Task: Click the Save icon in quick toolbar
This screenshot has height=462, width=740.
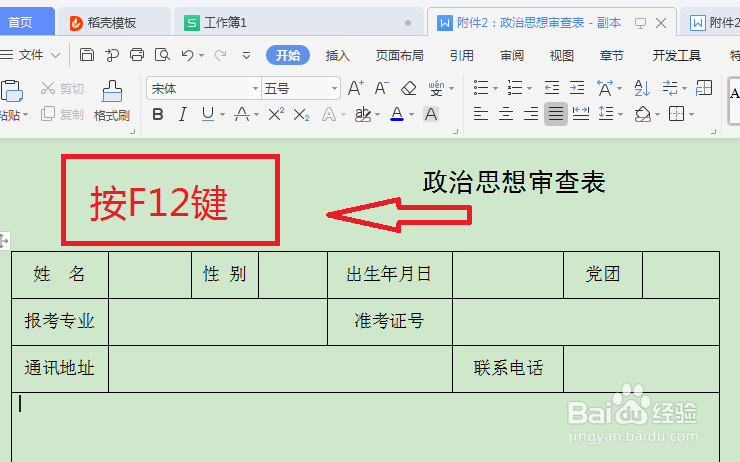Action: [87, 55]
